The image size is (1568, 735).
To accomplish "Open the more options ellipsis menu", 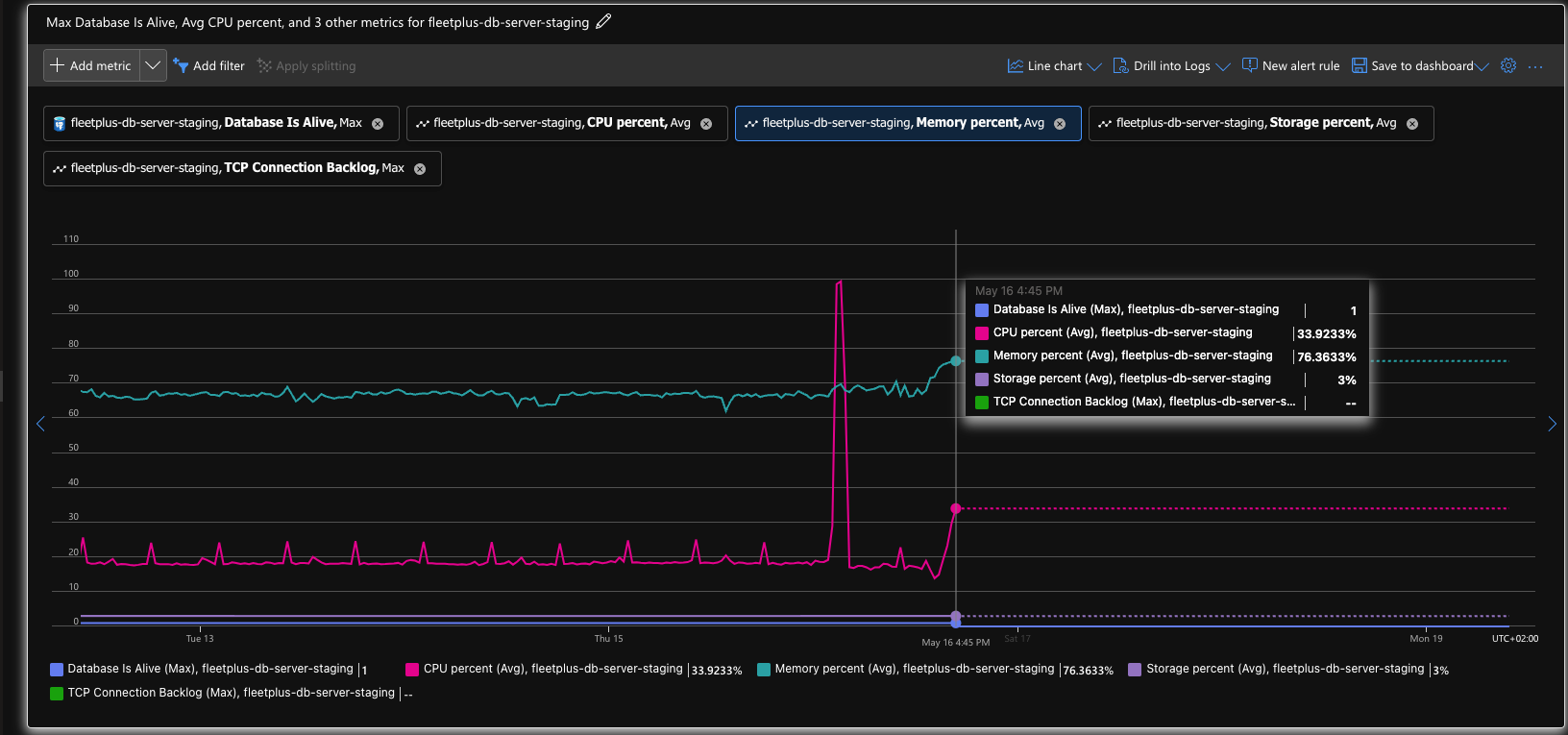I will 1535,66.
